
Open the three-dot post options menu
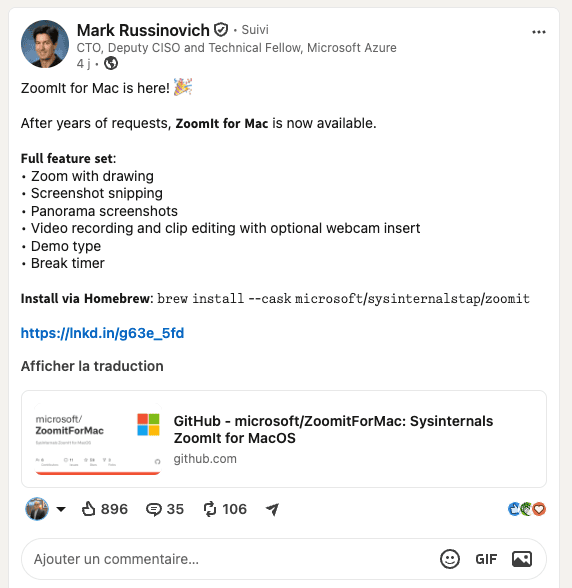click(539, 32)
